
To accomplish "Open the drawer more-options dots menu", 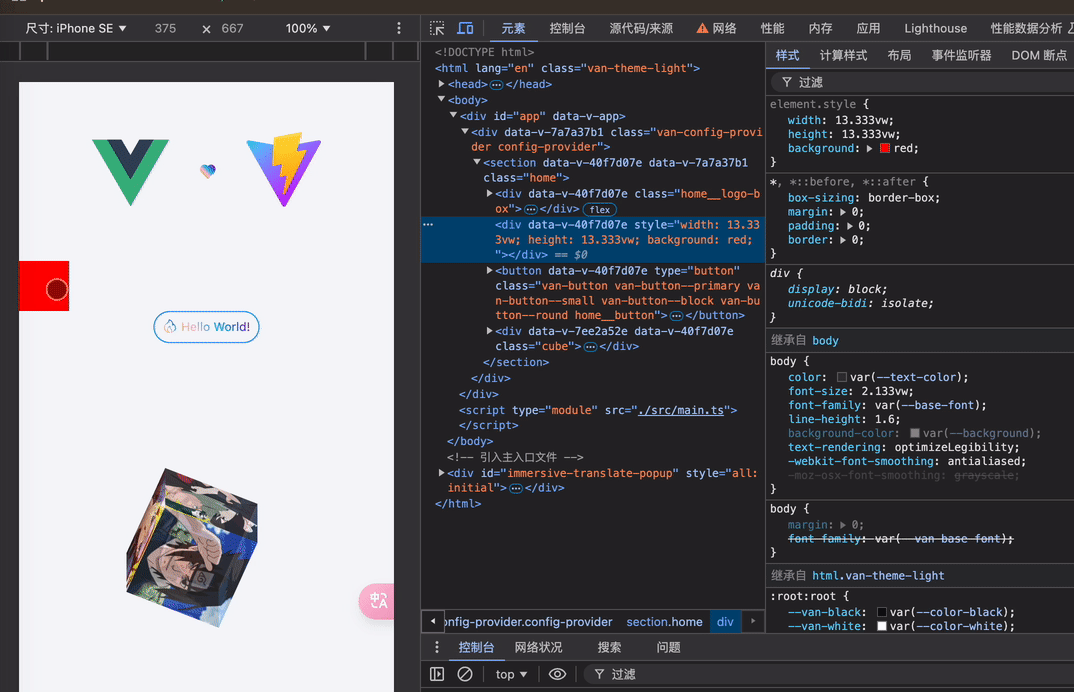I will (437, 647).
